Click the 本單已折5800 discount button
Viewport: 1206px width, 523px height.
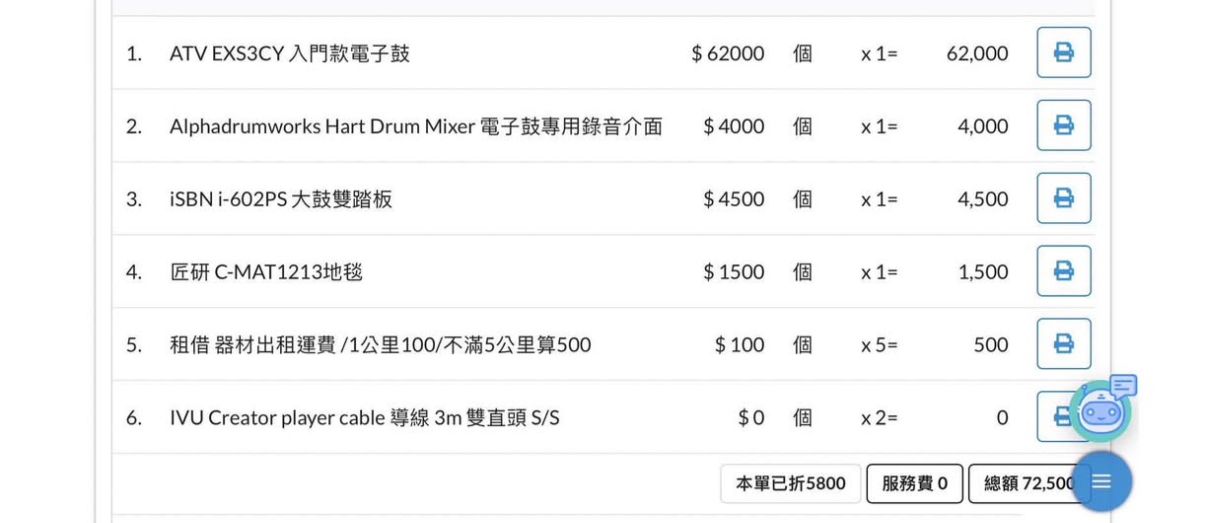790,484
